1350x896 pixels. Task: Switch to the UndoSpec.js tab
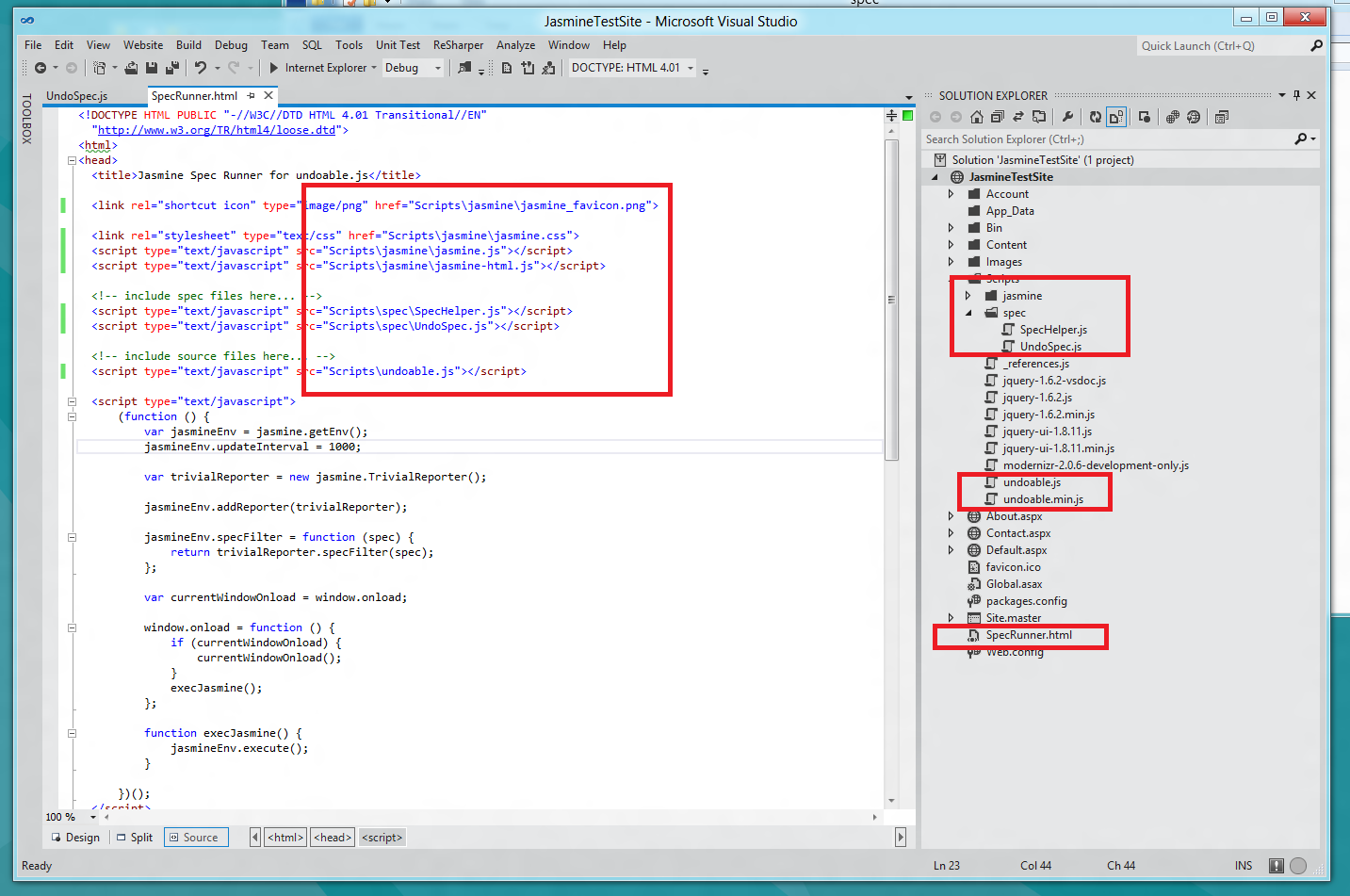pos(77,96)
